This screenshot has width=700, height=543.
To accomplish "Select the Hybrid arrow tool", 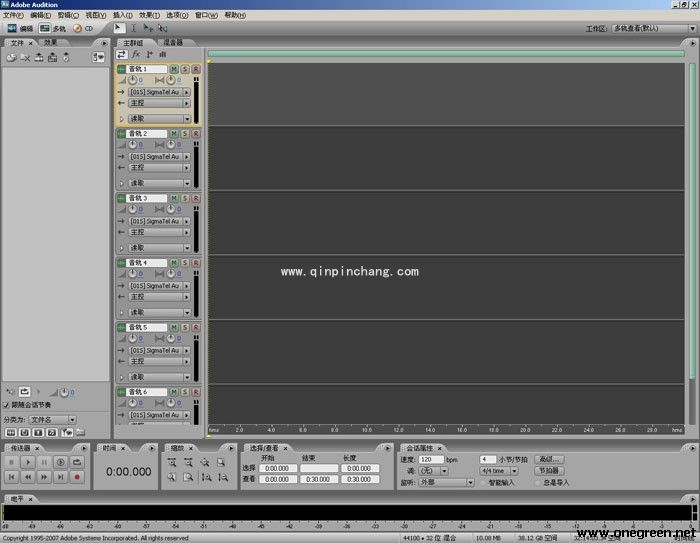I will [x=118, y=28].
